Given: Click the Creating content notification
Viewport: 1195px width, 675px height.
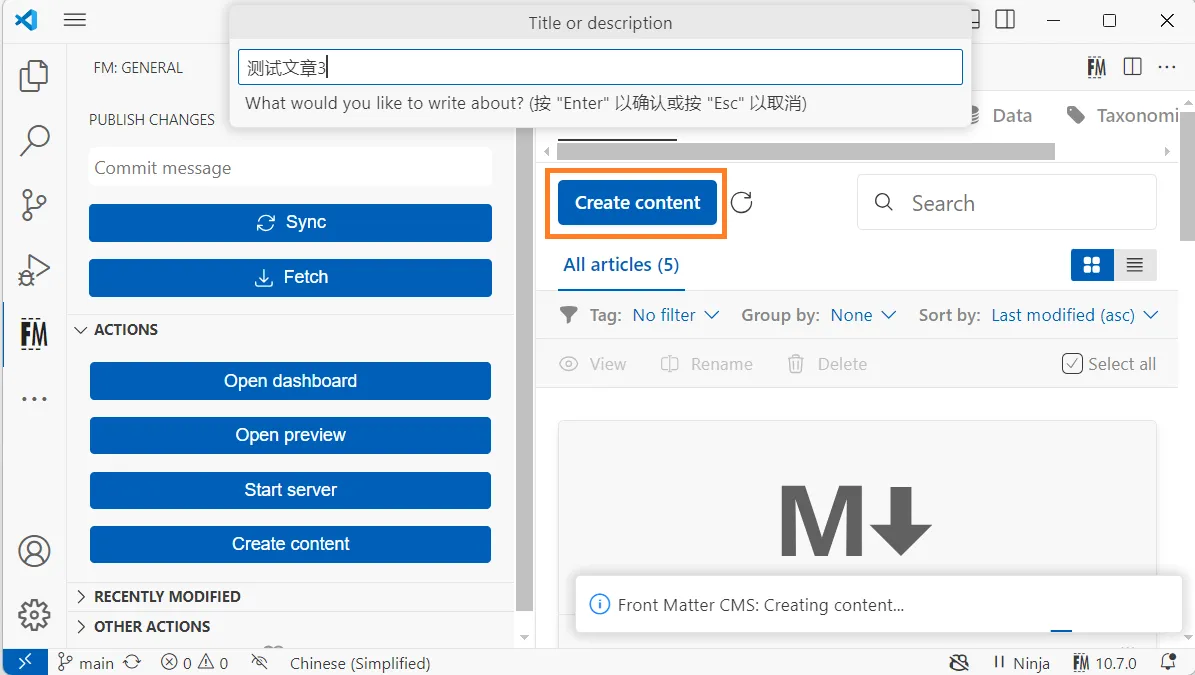Looking at the screenshot, I should [x=879, y=604].
